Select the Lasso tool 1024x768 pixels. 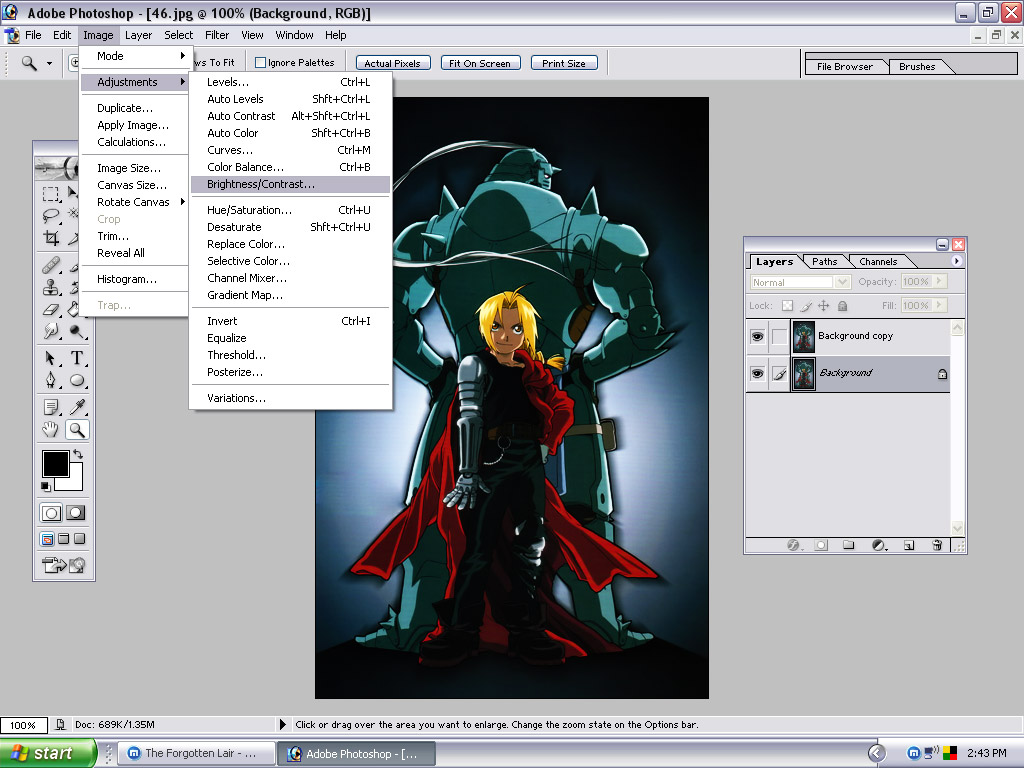[50, 215]
